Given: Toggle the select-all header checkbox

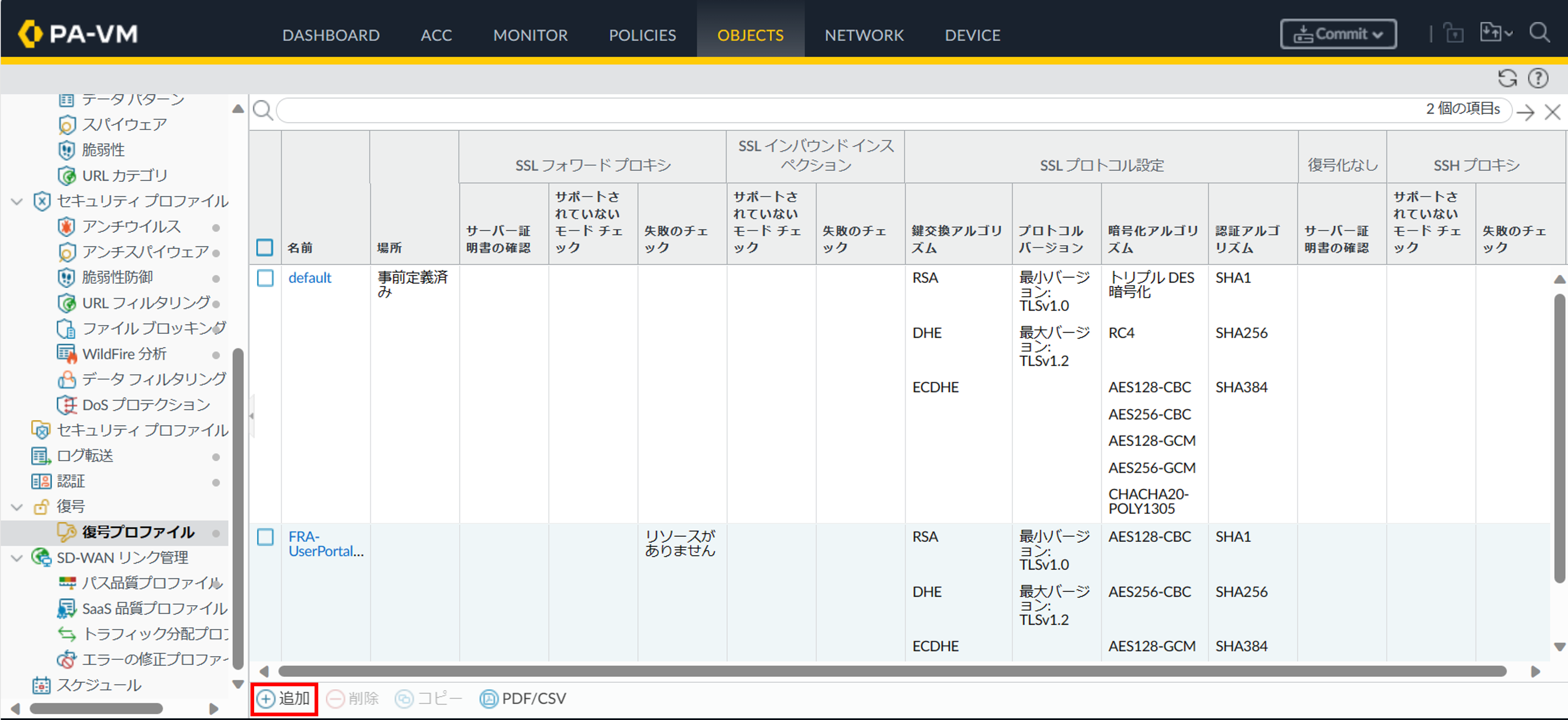Looking at the screenshot, I should (x=265, y=247).
